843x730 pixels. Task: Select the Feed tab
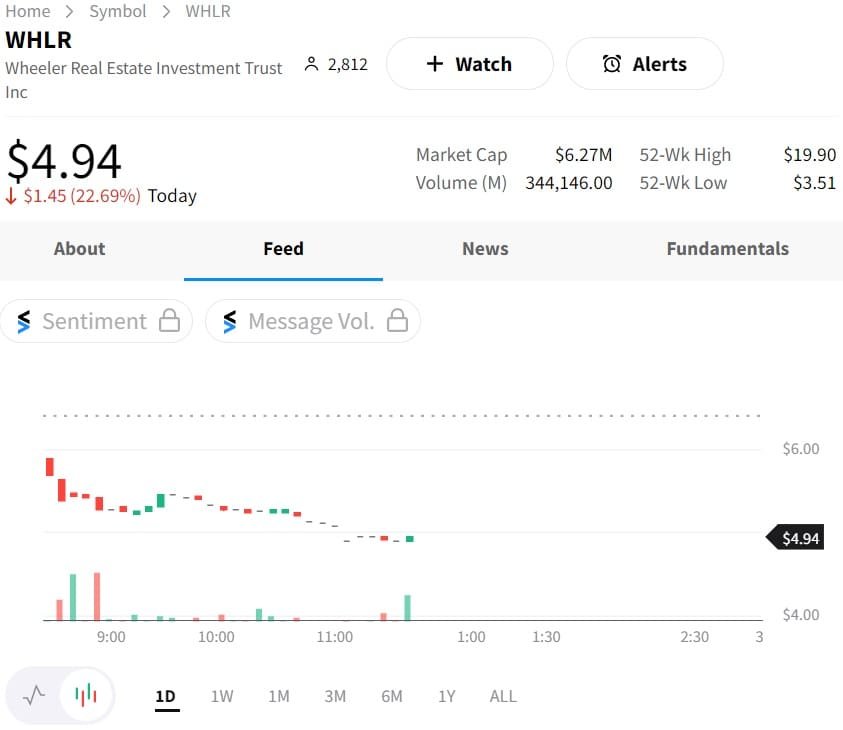[283, 249]
